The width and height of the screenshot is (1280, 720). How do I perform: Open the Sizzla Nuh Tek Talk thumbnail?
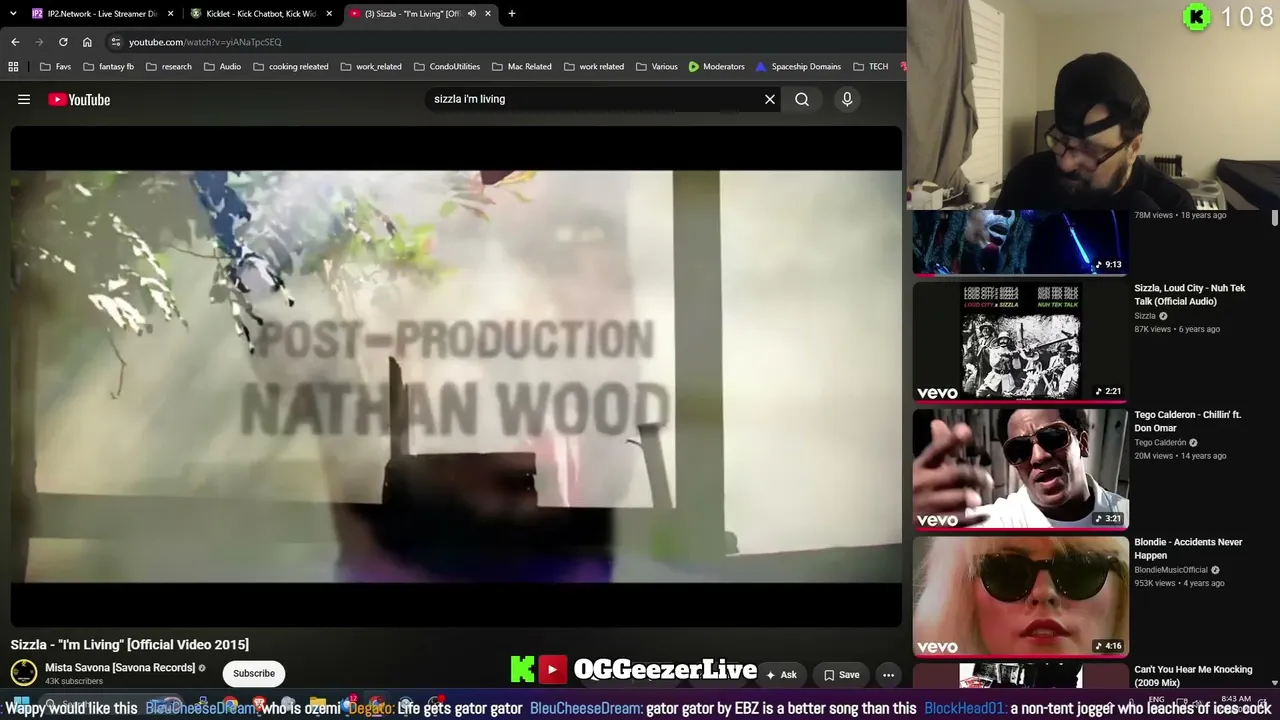point(1020,340)
